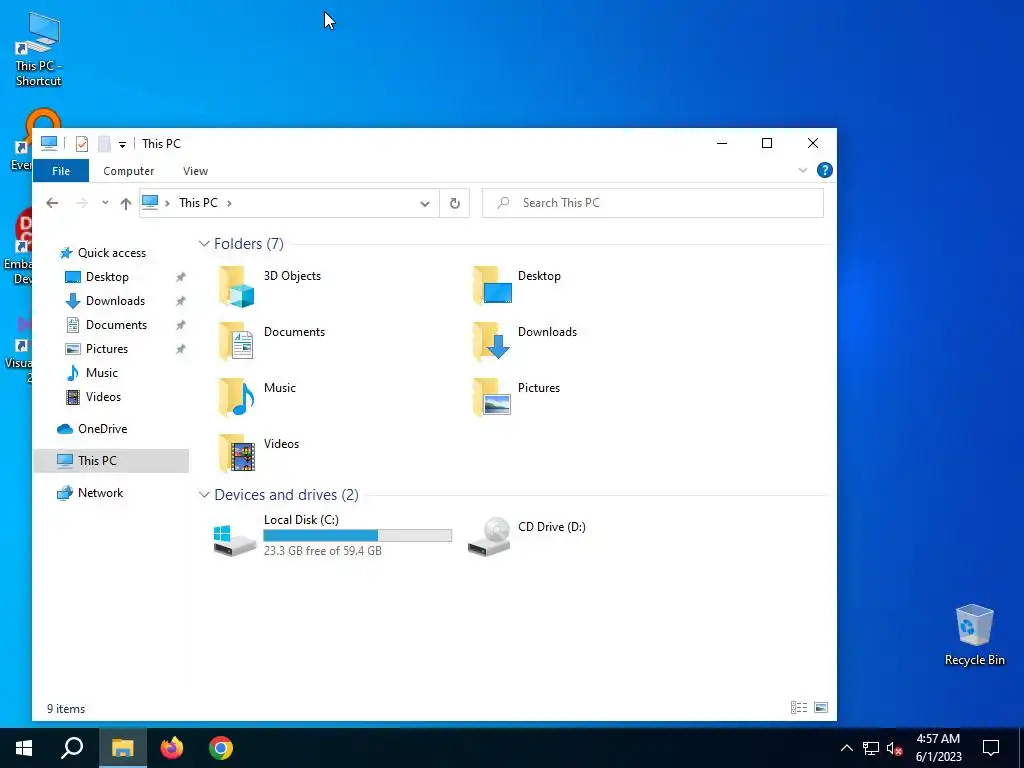This screenshot has height=768, width=1024.
Task: Collapse the Devices and drives group
Action: coord(204,494)
